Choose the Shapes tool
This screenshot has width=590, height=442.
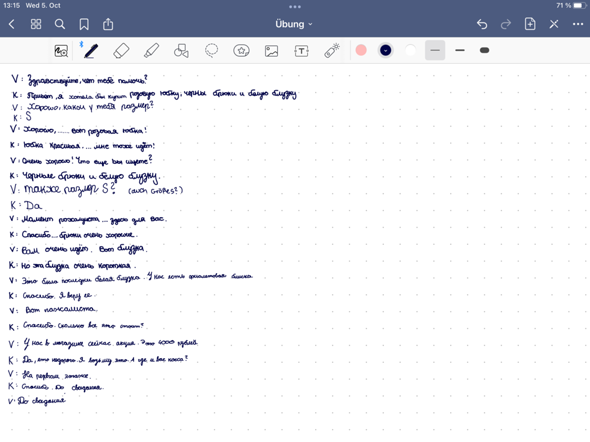(181, 51)
